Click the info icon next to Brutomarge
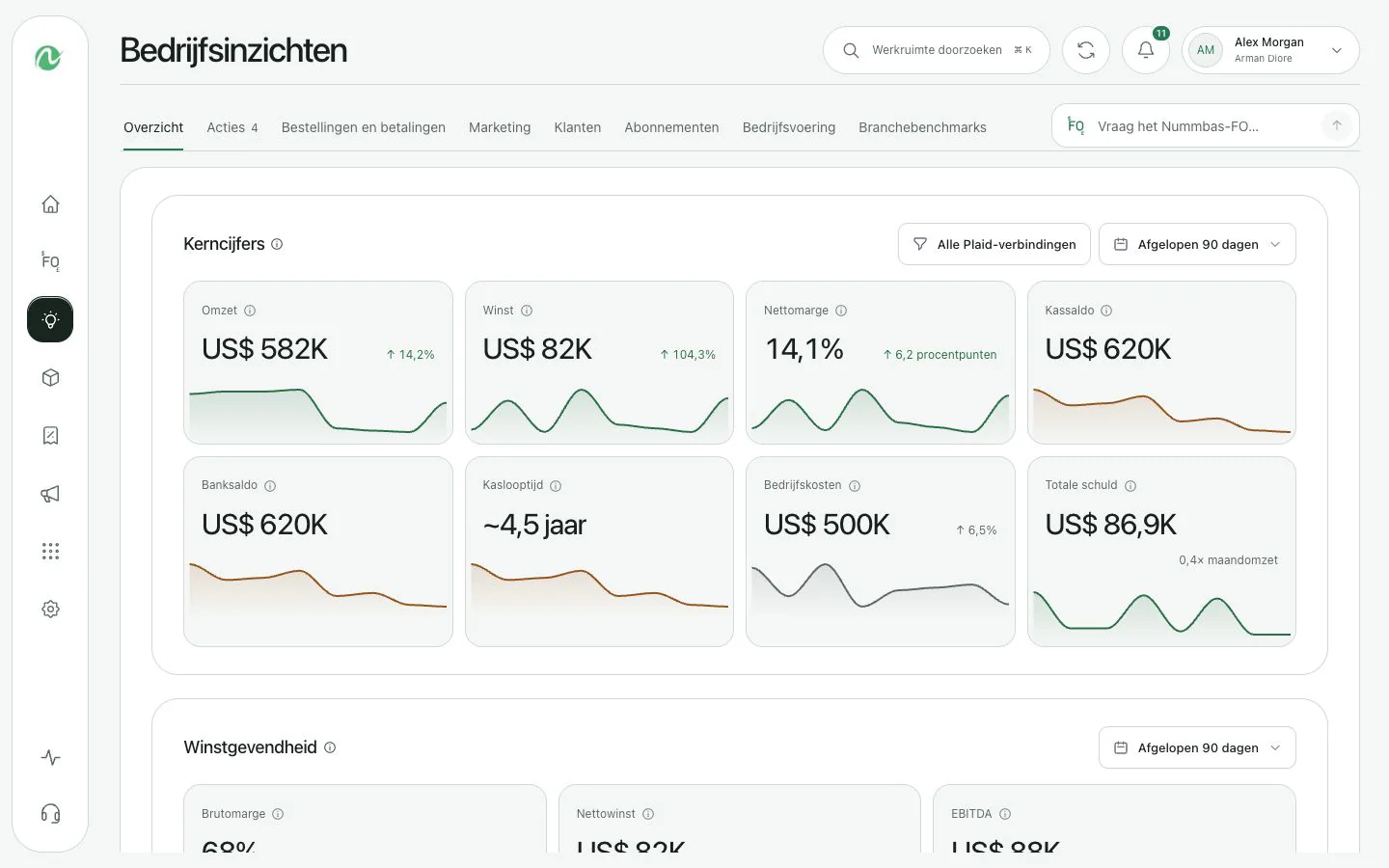 pos(278,814)
